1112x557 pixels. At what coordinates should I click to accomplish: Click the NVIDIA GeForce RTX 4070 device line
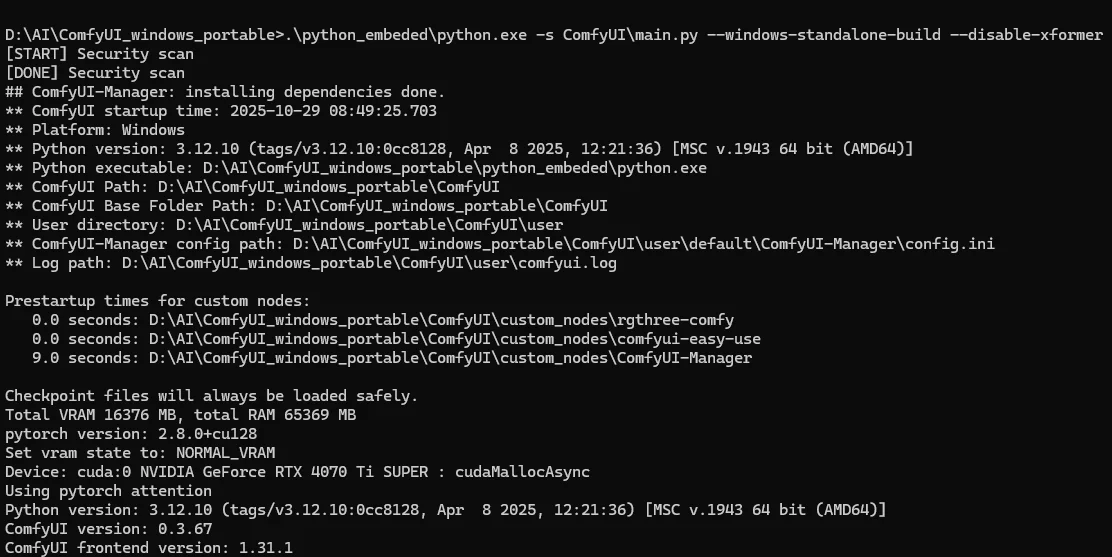[297, 472]
